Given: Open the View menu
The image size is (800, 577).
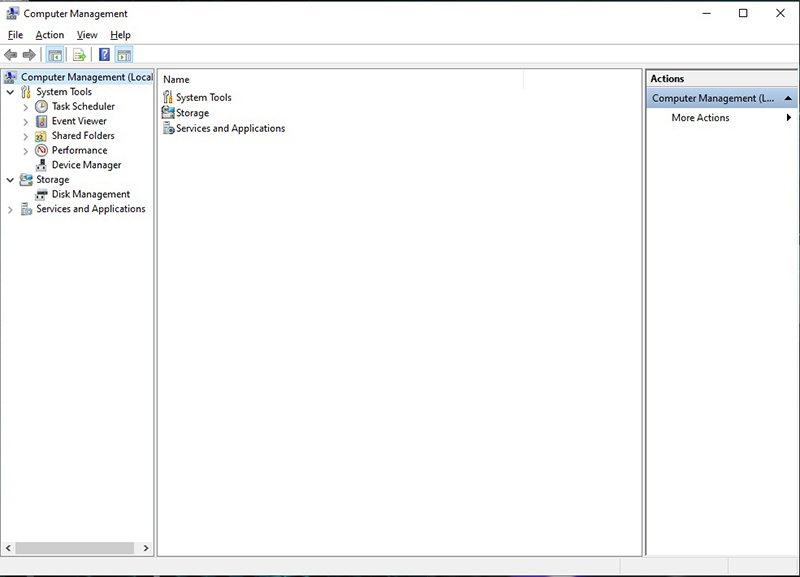Looking at the screenshot, I should (87, 35).
